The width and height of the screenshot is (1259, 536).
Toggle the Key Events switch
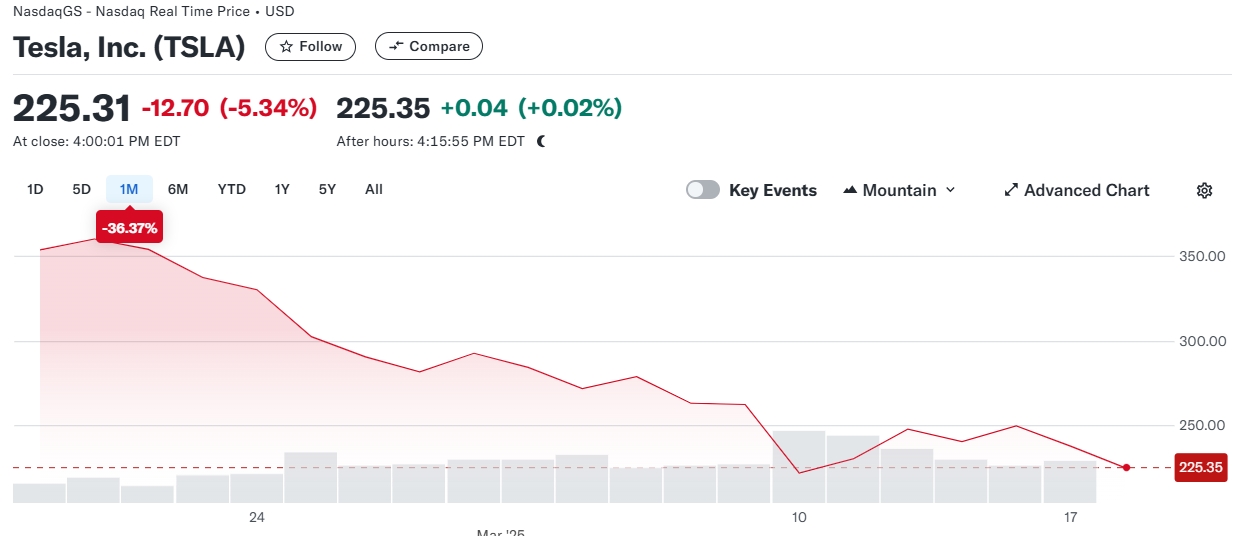pos(703,190)
